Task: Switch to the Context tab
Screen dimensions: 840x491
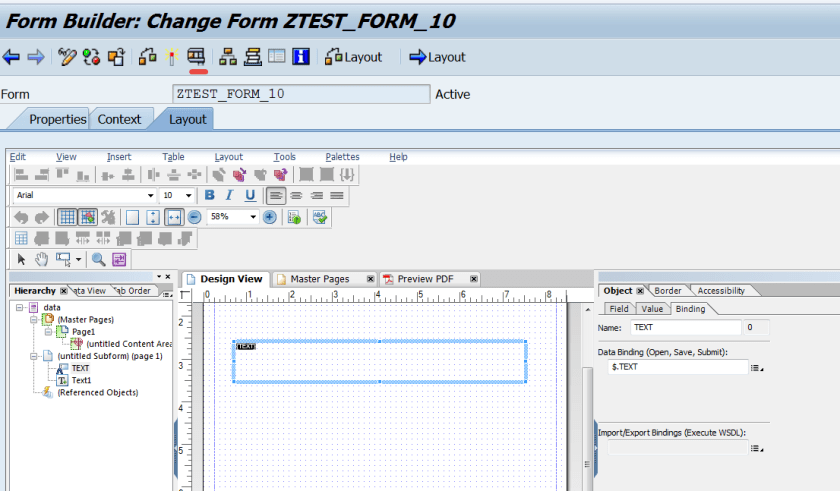Action: [x=119, y=119]
